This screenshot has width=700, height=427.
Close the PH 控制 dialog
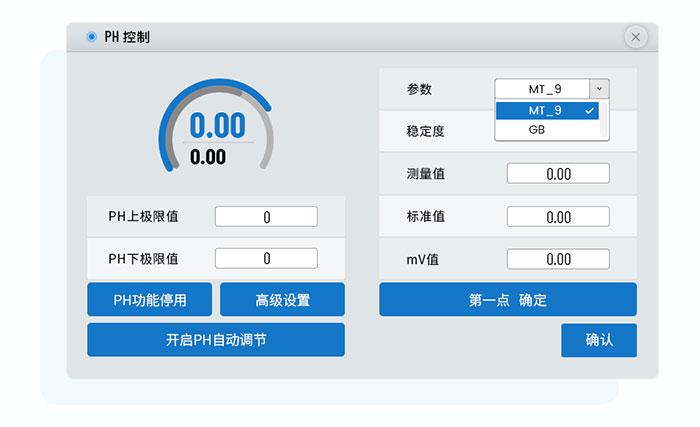[x=635, y=37]
